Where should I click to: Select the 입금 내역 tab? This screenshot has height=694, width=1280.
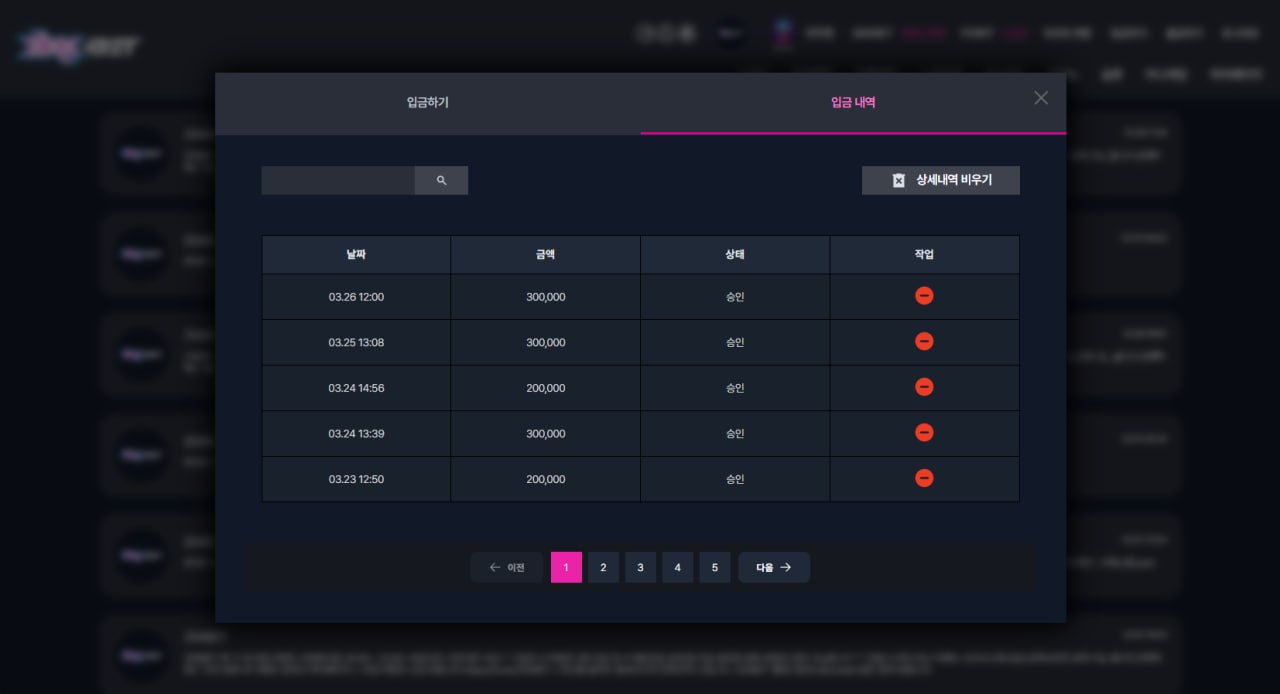tap(853, 103)
